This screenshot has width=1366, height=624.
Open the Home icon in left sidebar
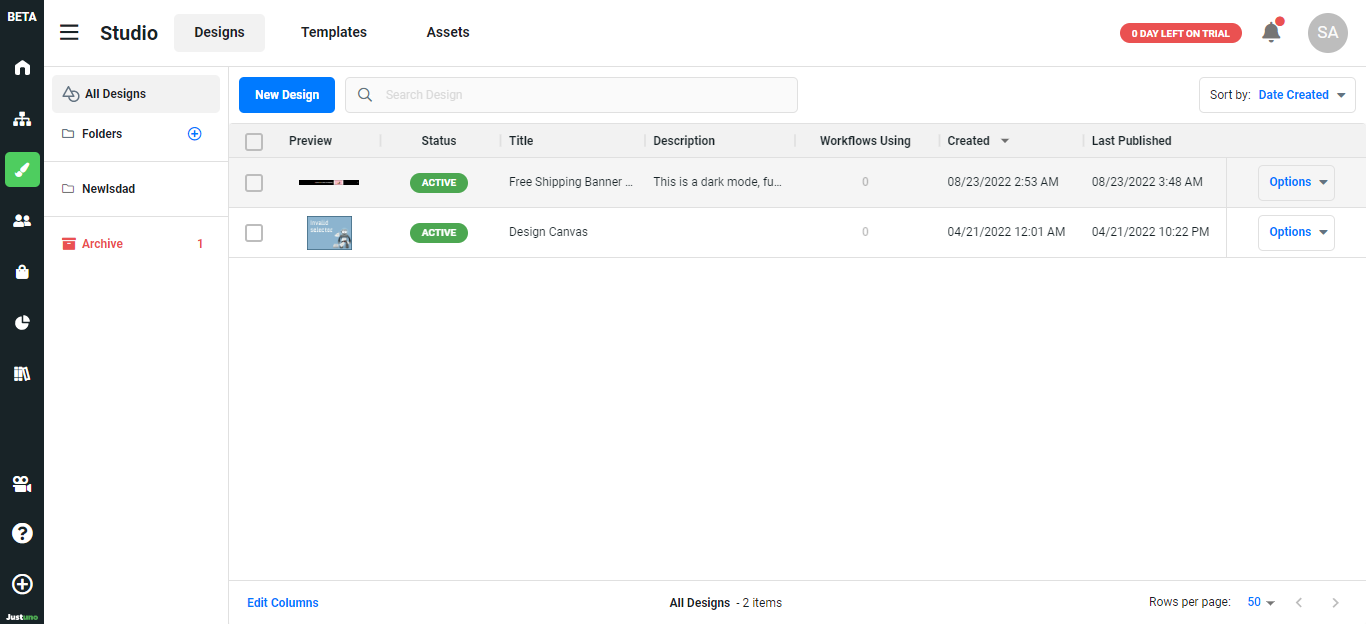(22, 68)
